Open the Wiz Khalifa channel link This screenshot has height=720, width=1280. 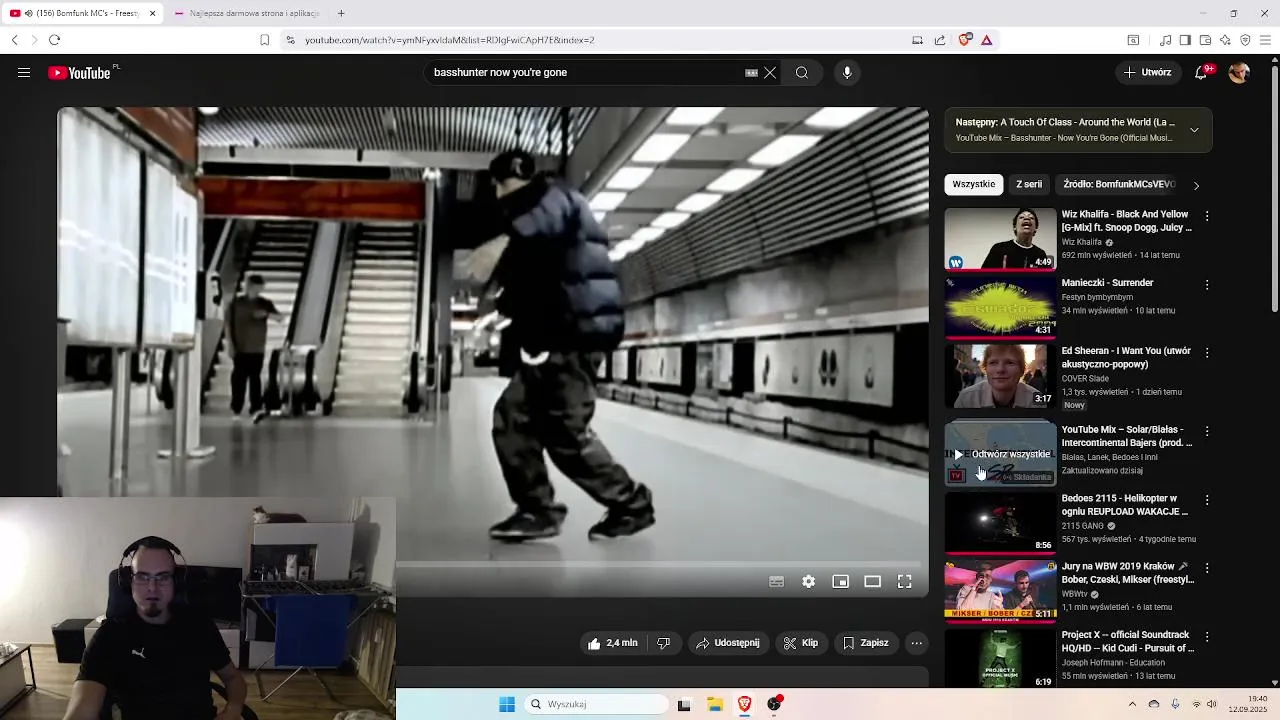tap(1081, 242)
